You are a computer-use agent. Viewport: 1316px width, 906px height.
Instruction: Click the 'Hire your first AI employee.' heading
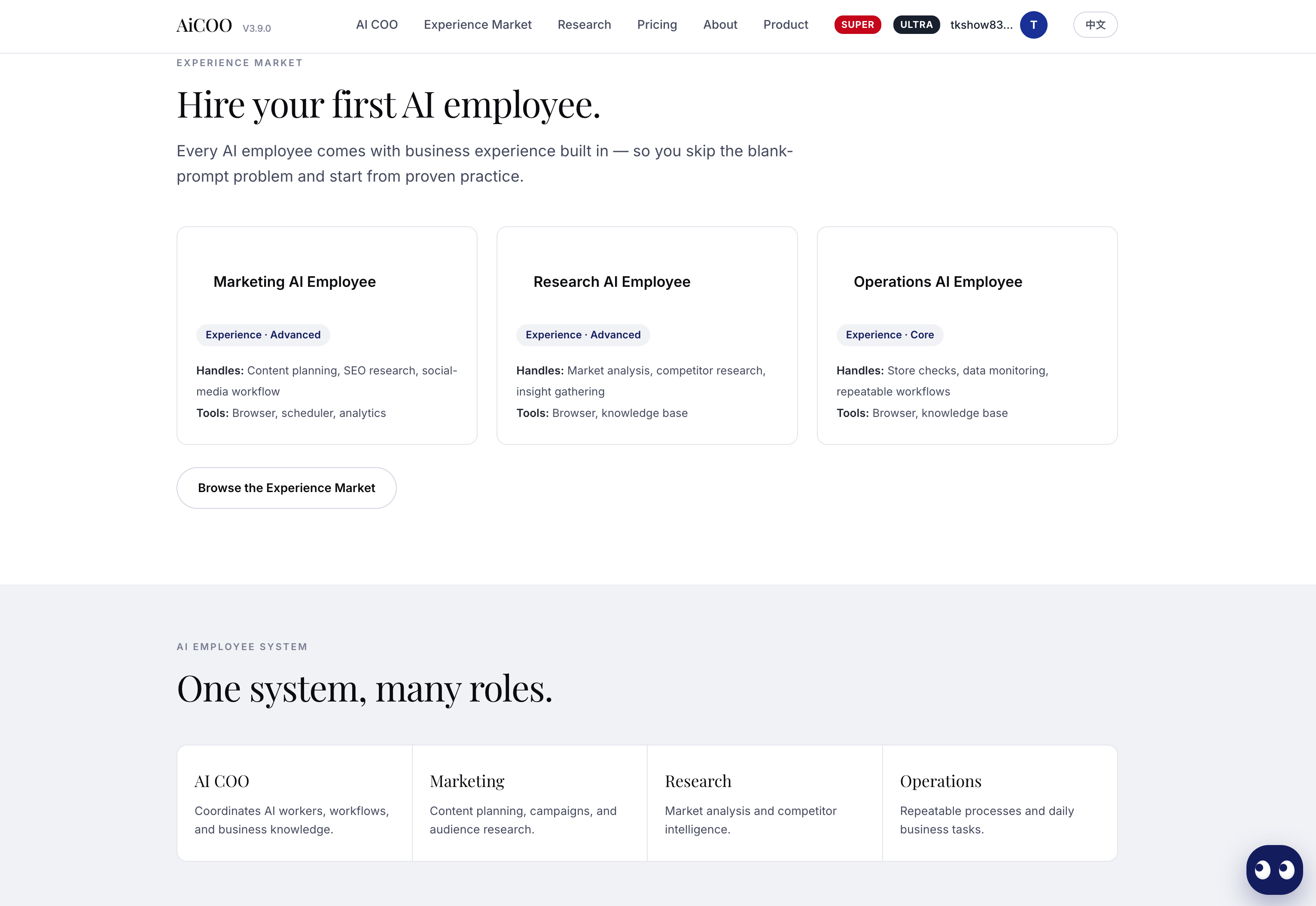[x=388, y=105]
